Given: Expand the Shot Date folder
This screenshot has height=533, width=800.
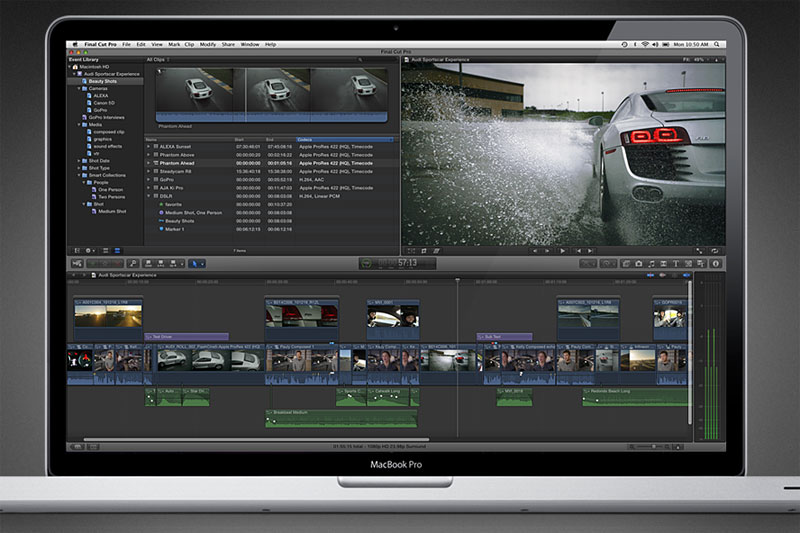Looking at the screenshot, I should [79, 161].
